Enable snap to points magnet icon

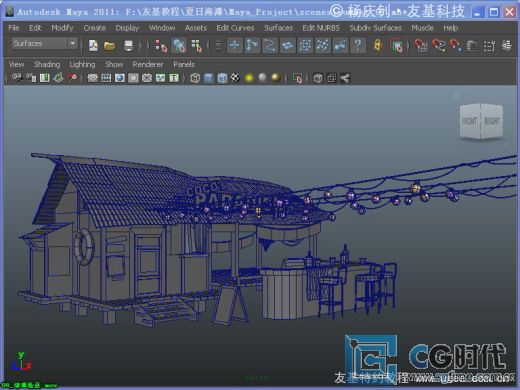click(x=456, y=45)
